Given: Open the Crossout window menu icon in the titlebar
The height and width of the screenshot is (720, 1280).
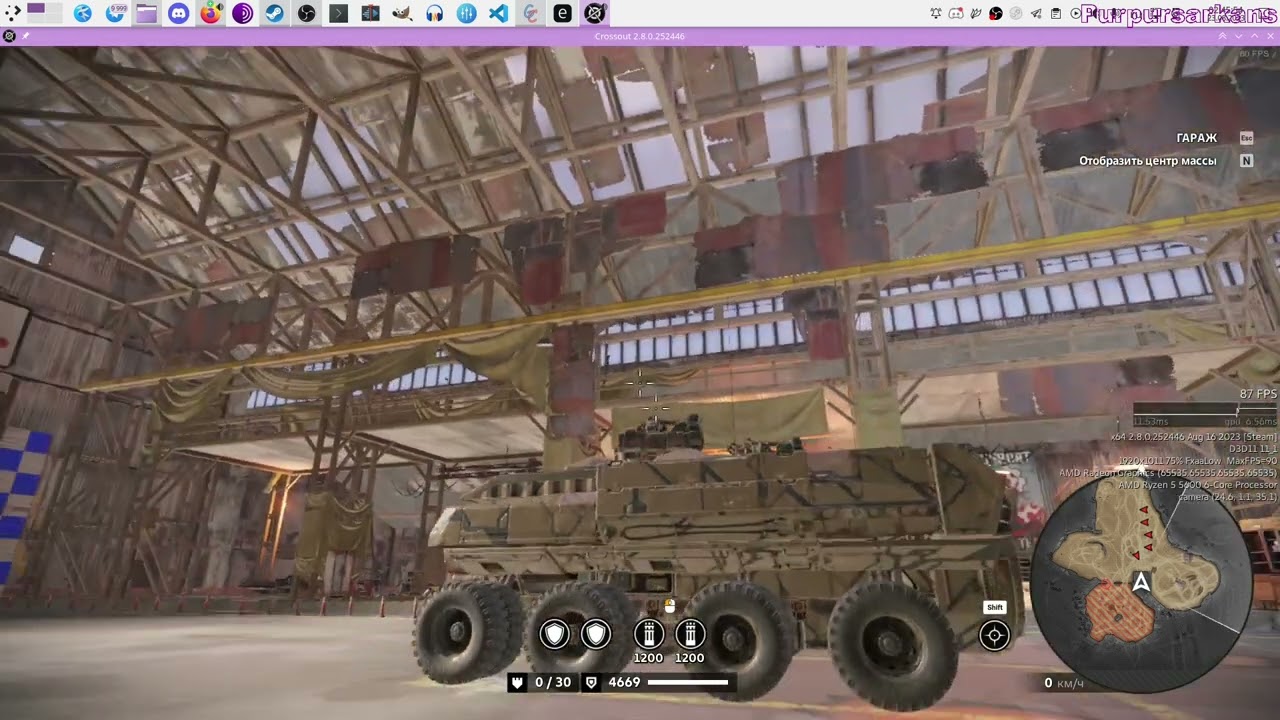Looking at the screenshot, I should pyautogui.click(x=9, y=36).
